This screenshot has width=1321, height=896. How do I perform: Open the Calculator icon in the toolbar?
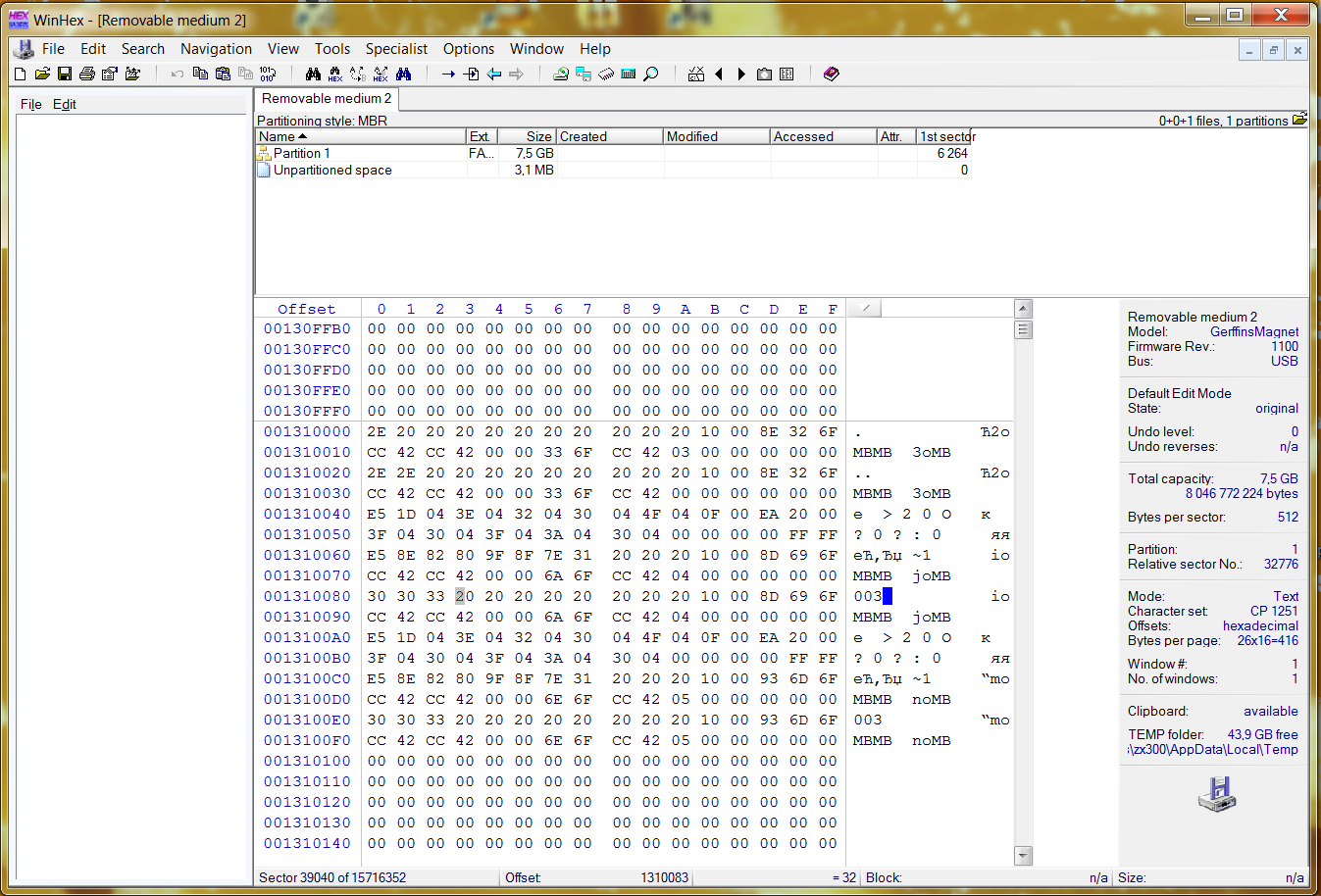click(629, 74)
